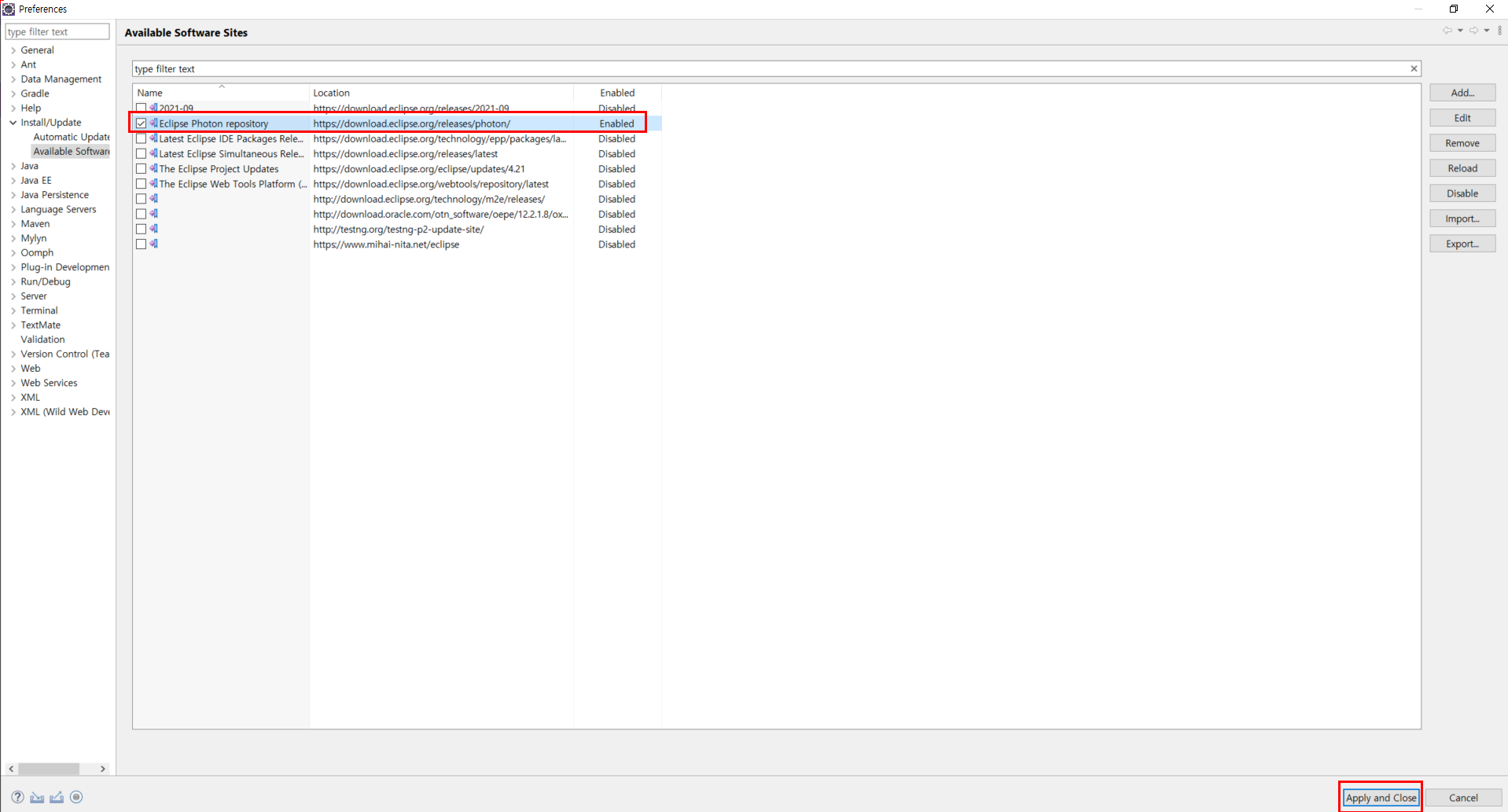
Task: Click the Reload button
Action: (x=1462, y=168)
